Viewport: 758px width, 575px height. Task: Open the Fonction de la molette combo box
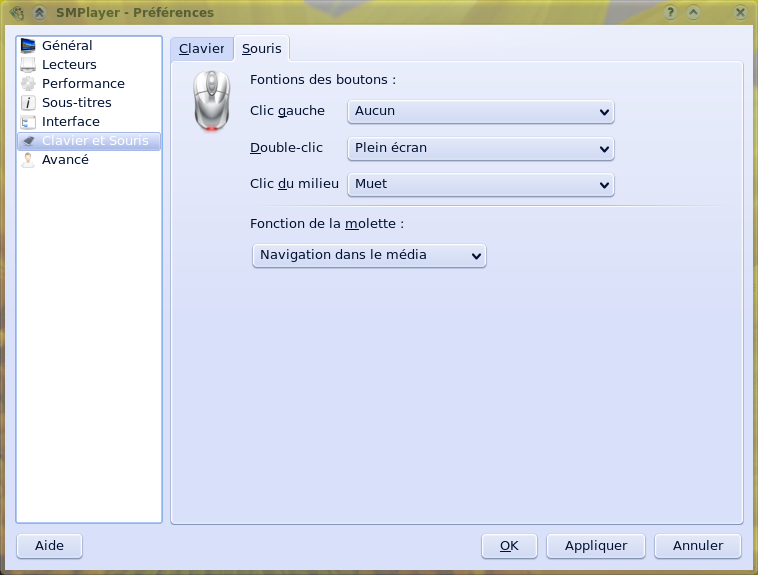click(368, 255)
